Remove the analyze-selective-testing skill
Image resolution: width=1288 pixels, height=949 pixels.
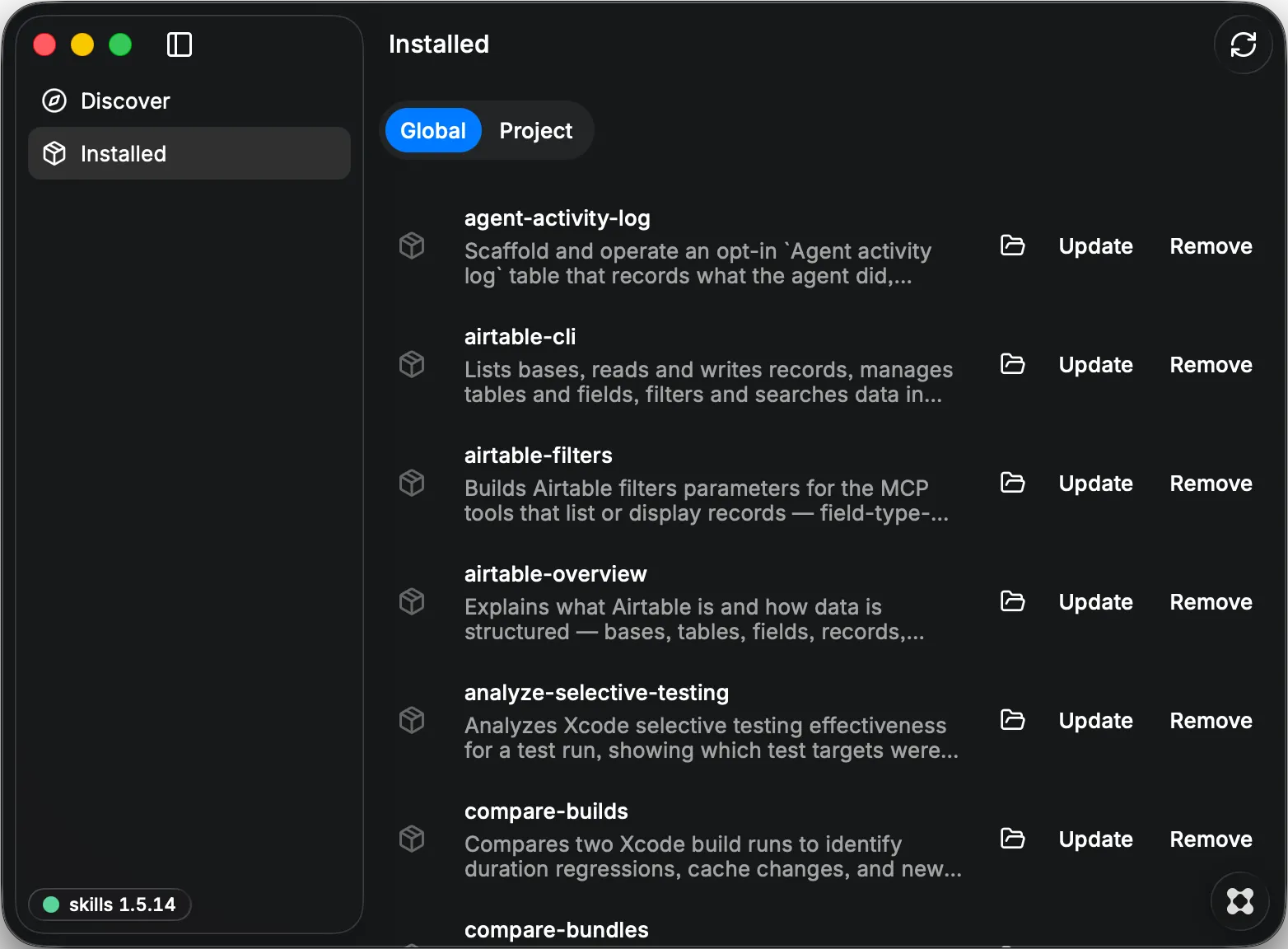tap(1211, 721)
